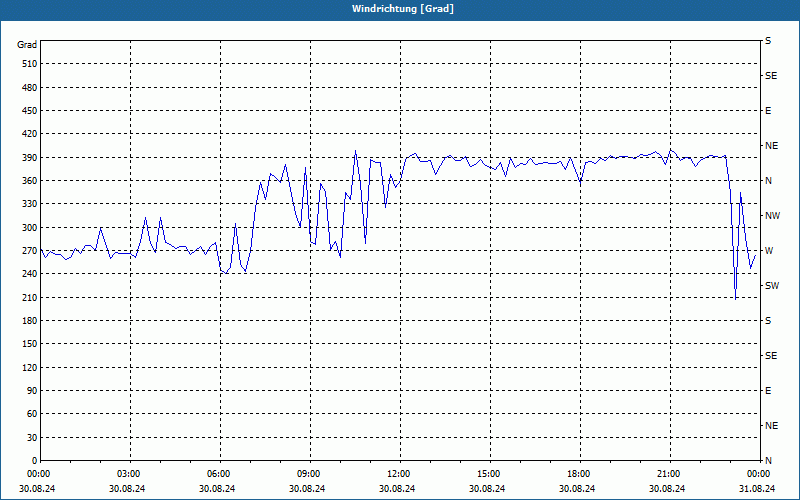Click the SW compass direction label
Image resolution: width=800 pixels, height=500 pixels.
tap(772, 286)
